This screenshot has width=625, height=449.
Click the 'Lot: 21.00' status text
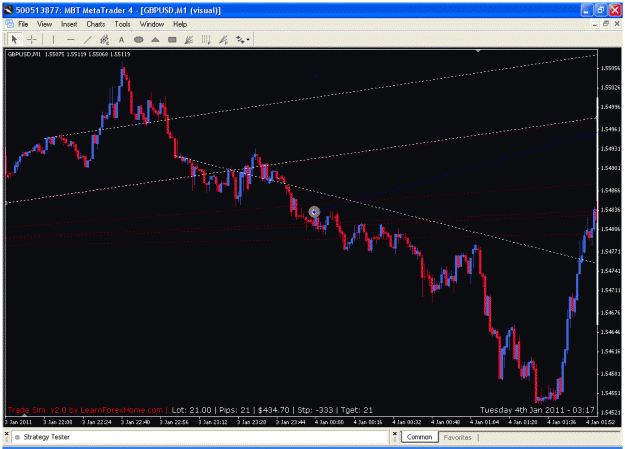coord(191,410)
